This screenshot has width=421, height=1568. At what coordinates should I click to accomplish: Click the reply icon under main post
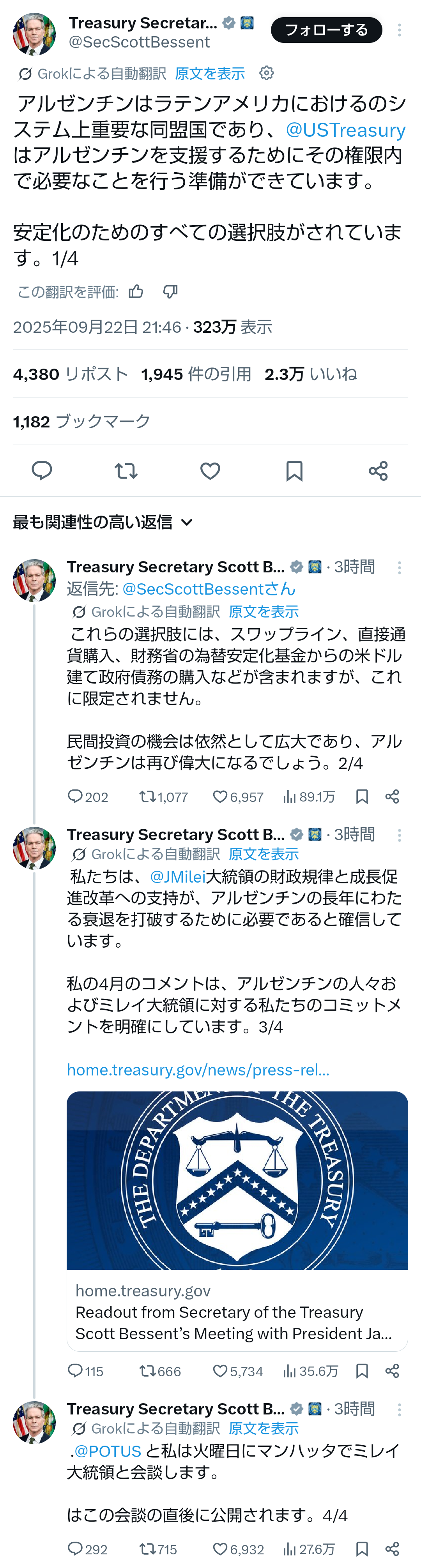tap(42, 471)
